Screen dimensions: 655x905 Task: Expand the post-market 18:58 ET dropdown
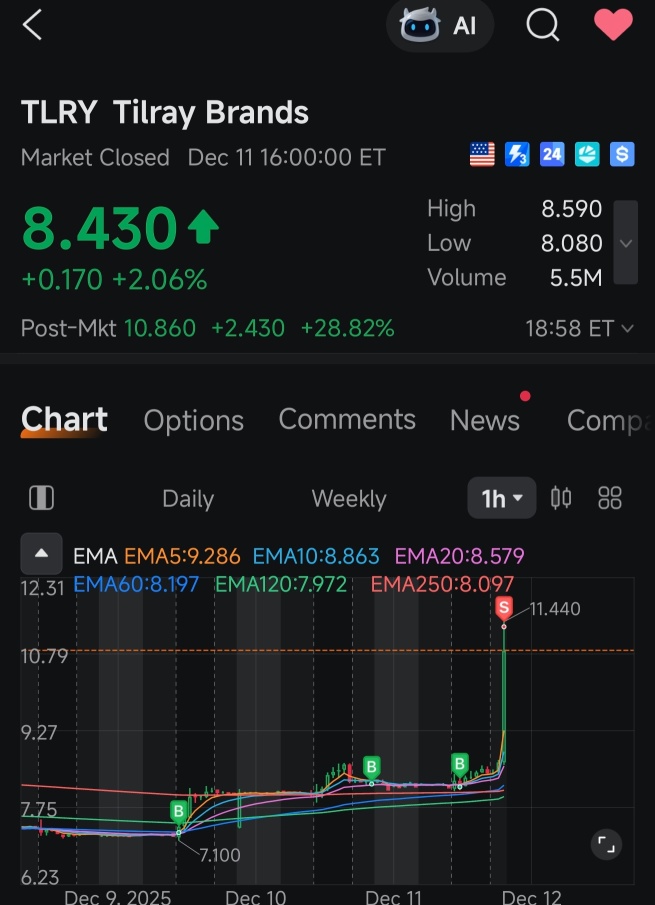click(x=579, y=328)
